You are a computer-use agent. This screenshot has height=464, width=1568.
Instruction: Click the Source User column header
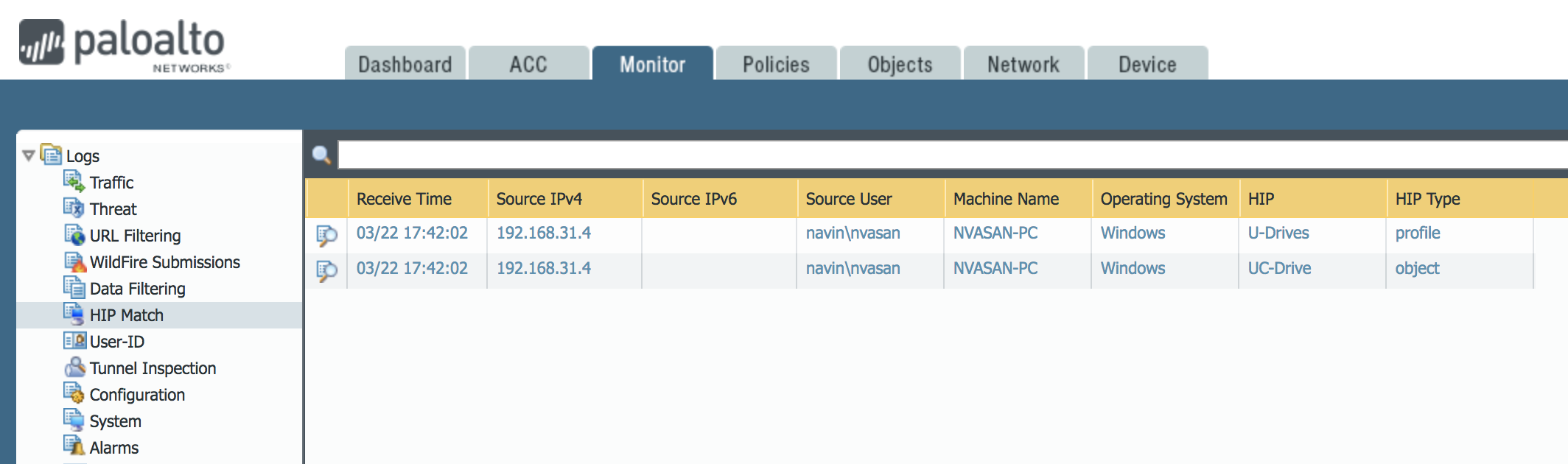click(848, 199)
